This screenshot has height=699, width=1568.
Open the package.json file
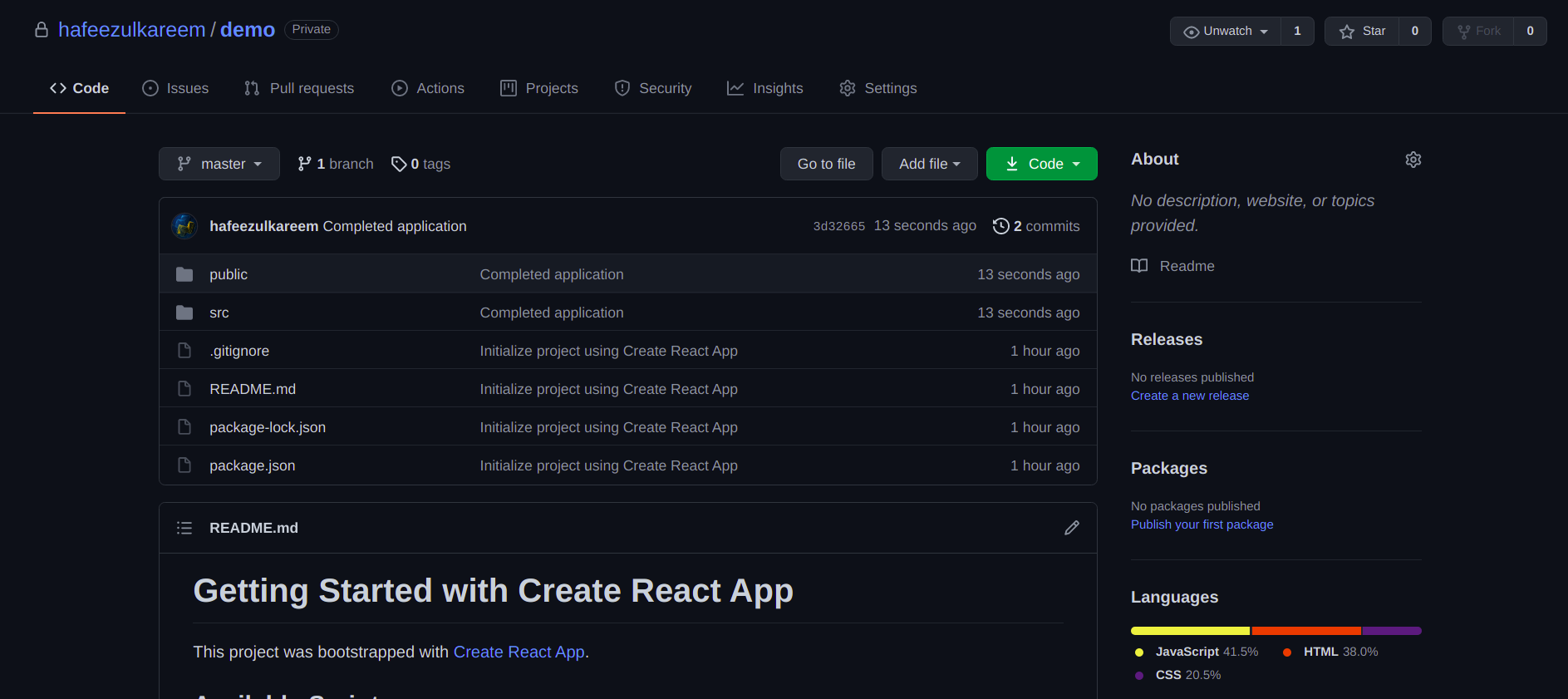click(x=253, y=465)
